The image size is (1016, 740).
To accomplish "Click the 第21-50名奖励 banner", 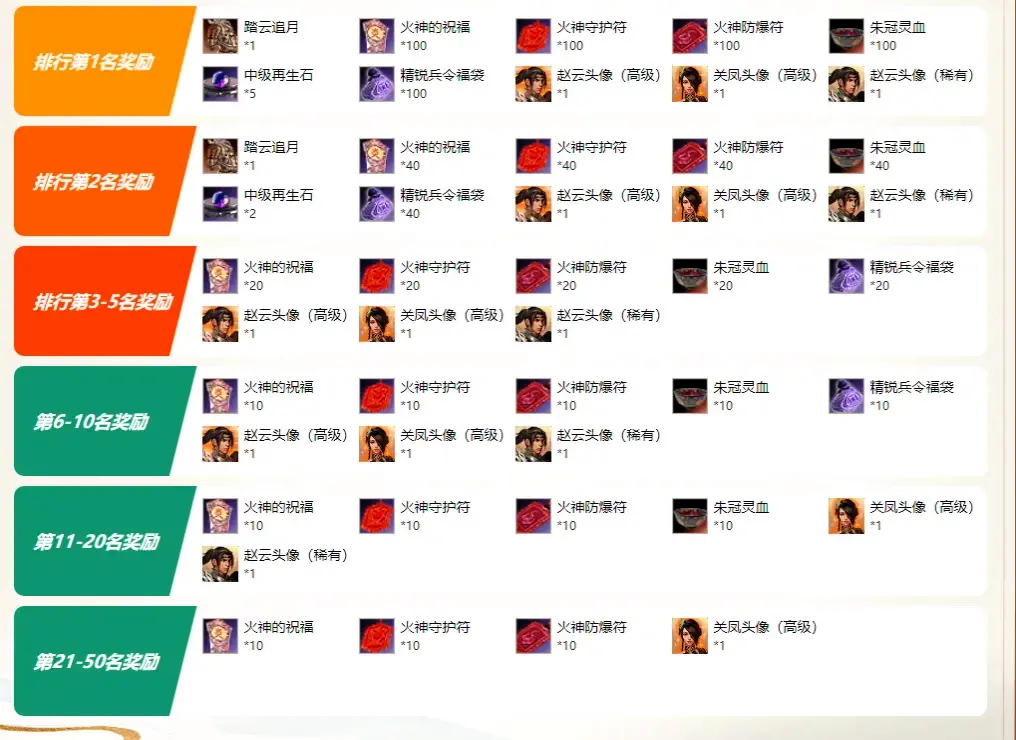I will tap(104, 661).
